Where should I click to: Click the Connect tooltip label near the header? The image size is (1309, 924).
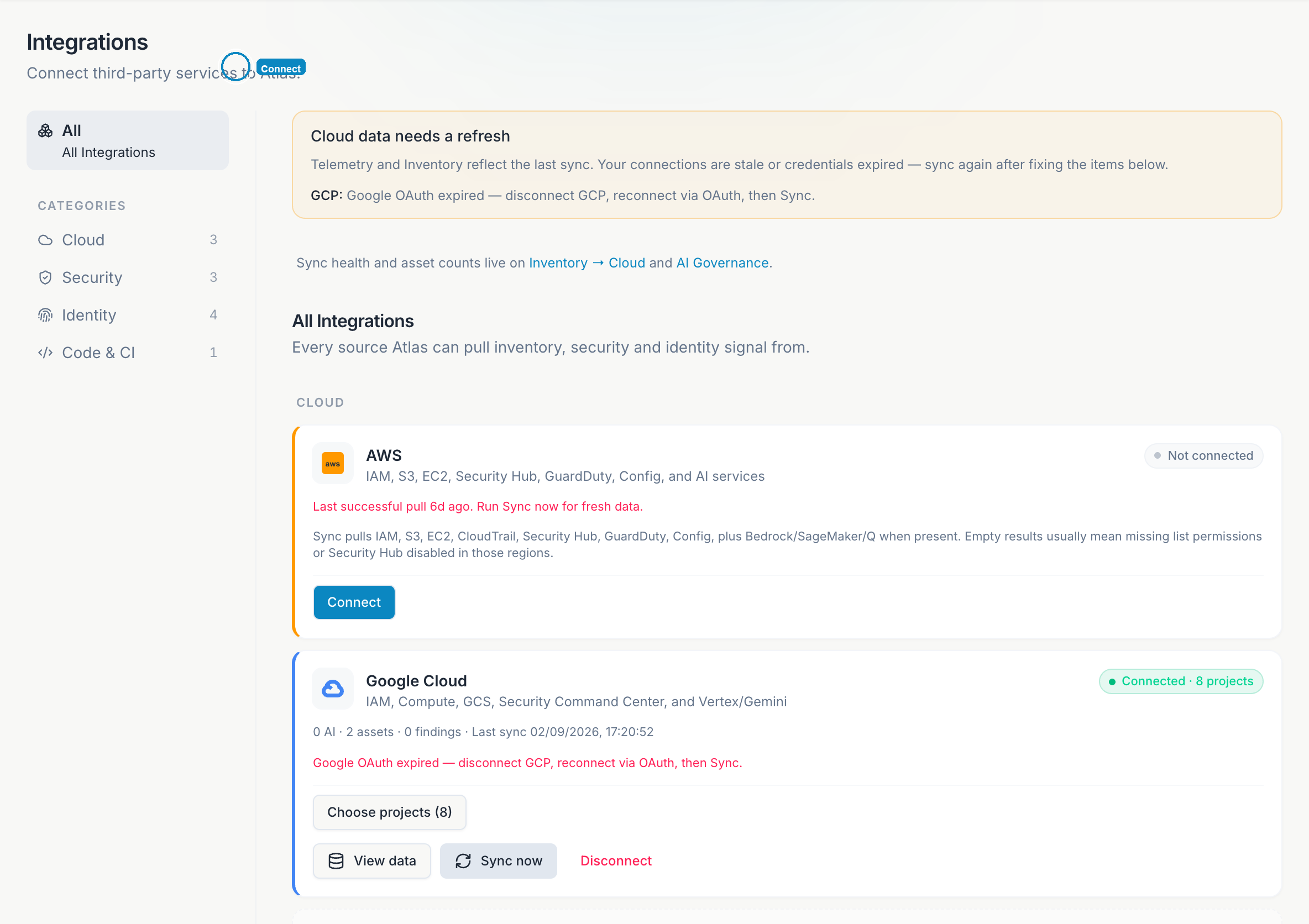(281, 68)
